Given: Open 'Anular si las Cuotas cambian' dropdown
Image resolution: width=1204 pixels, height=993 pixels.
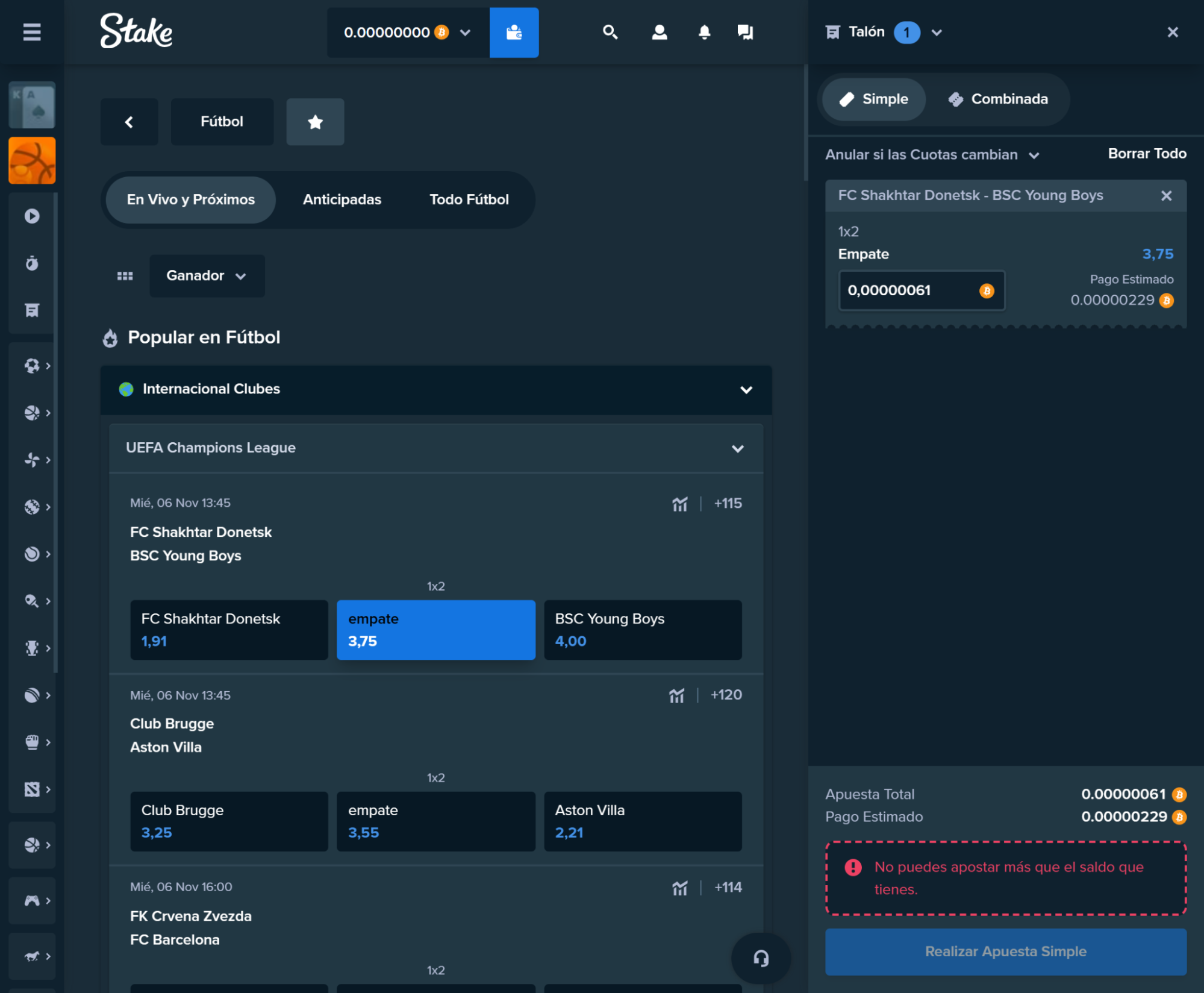Looking at the screenshot, I should [932, 155].
